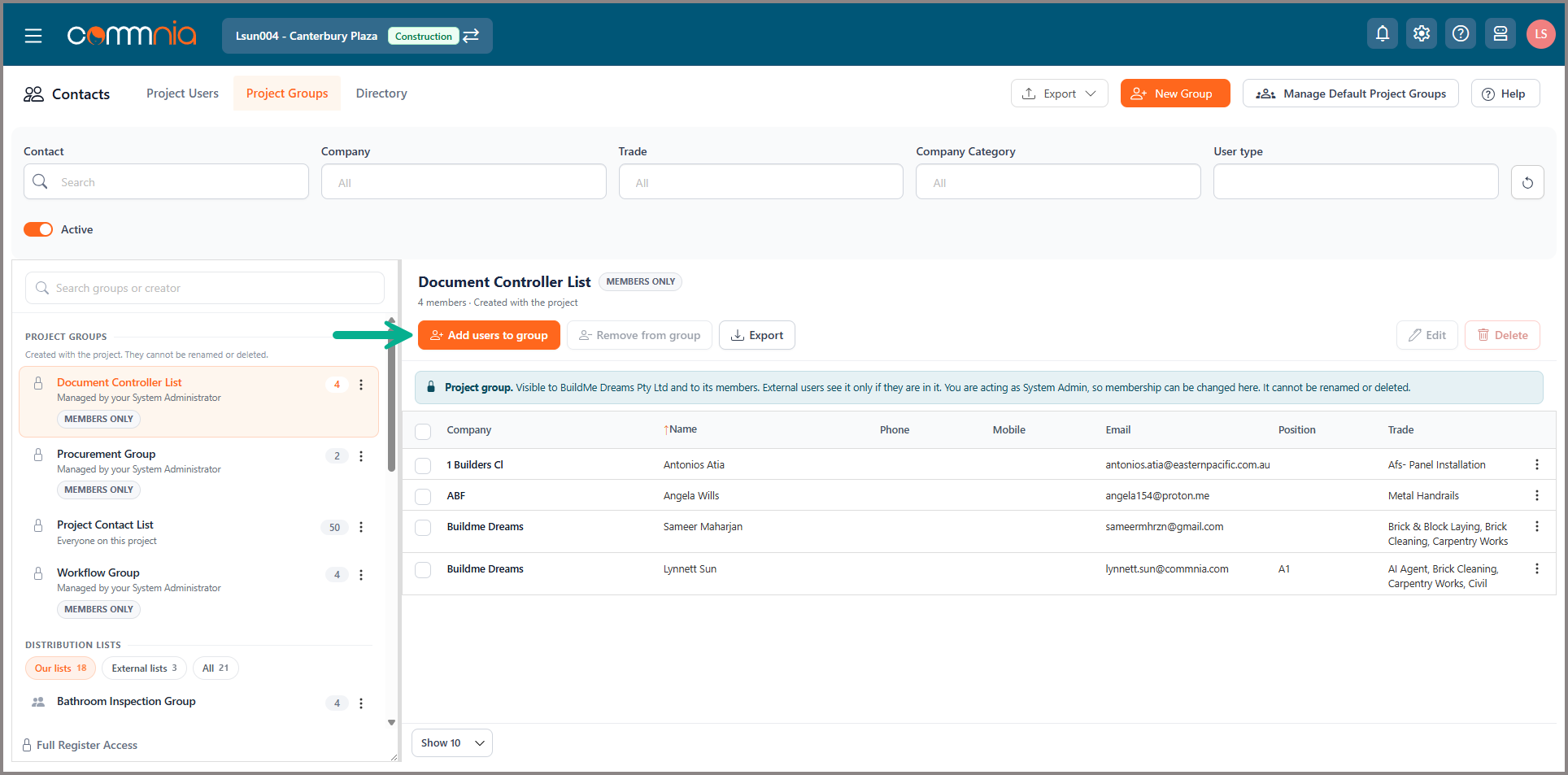Open options menu for Workflow Group

click(361, 575)
